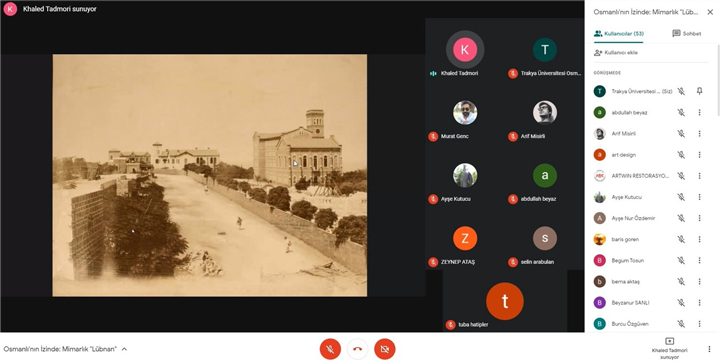Mute Burcu Özgüven in participants list
The height and width of the screenshot is (363, 720).
click(x=681, y=324)
